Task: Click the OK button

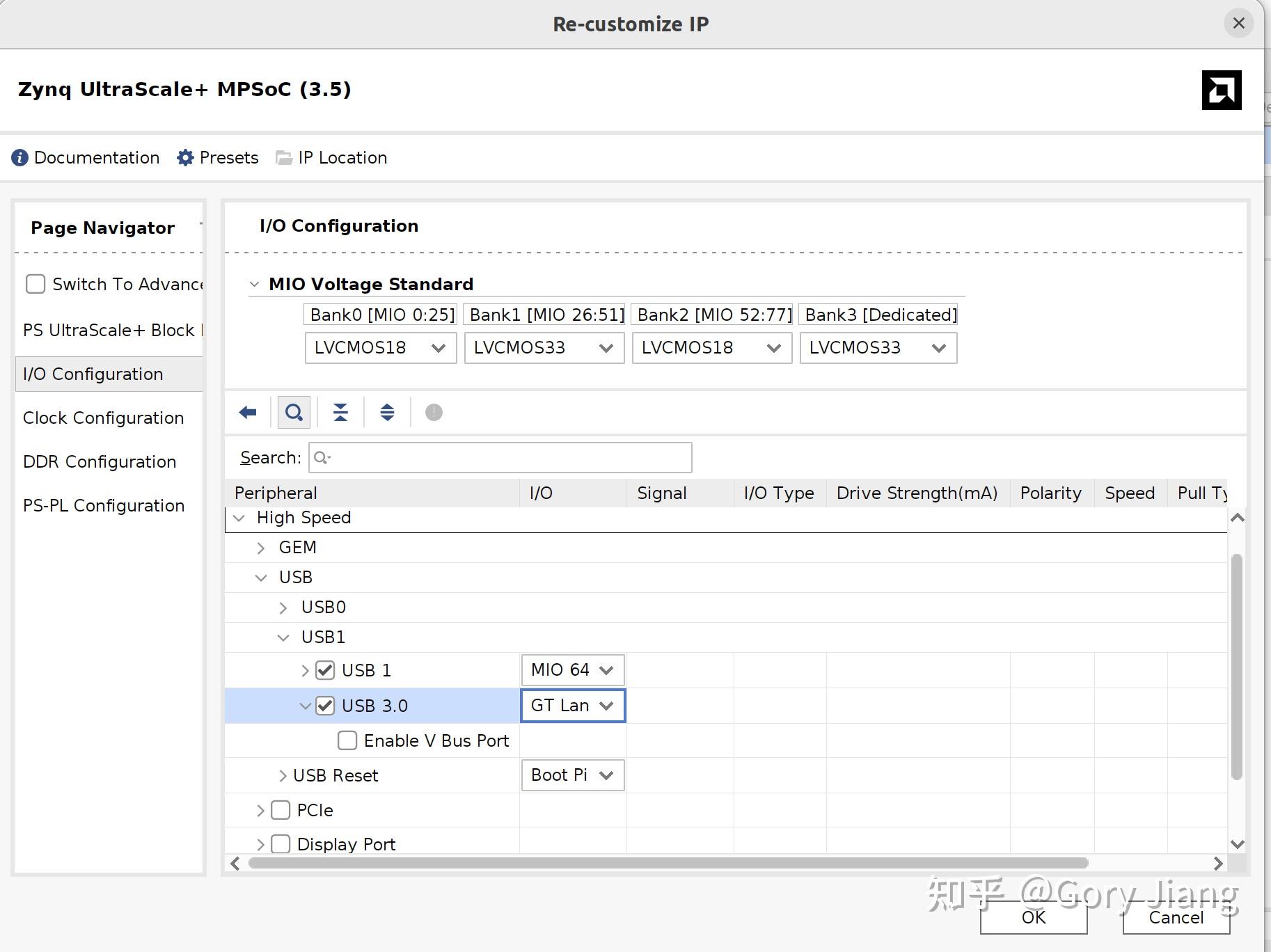Action: (1033, 918)
